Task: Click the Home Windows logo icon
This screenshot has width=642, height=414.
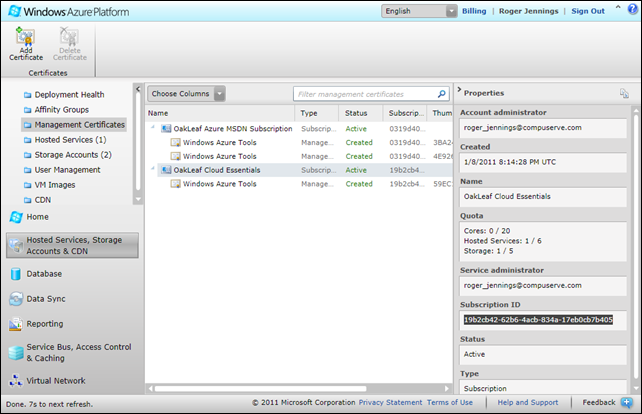Action: pos(16,217)
